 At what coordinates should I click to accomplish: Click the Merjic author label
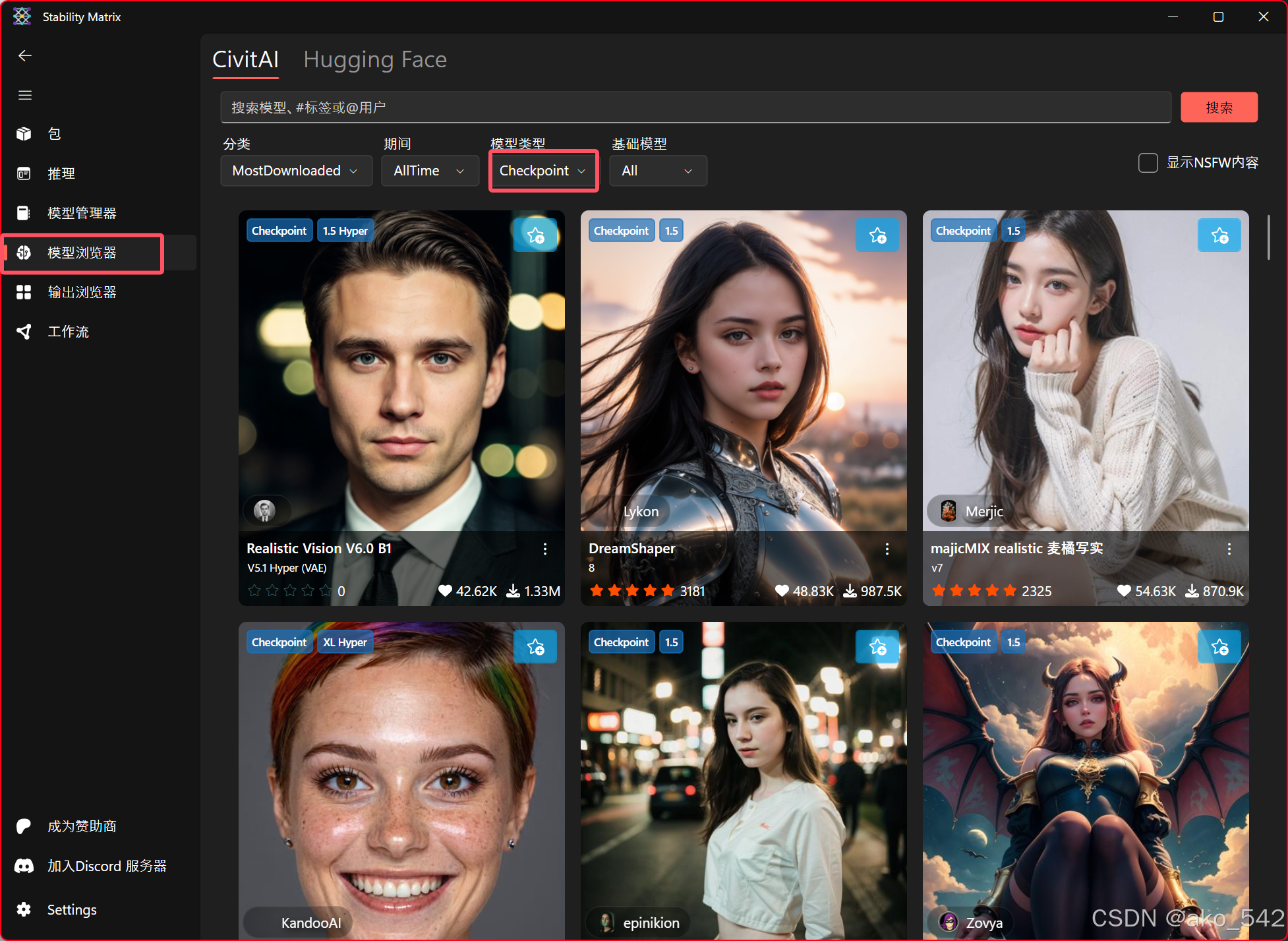coord(984,512)
